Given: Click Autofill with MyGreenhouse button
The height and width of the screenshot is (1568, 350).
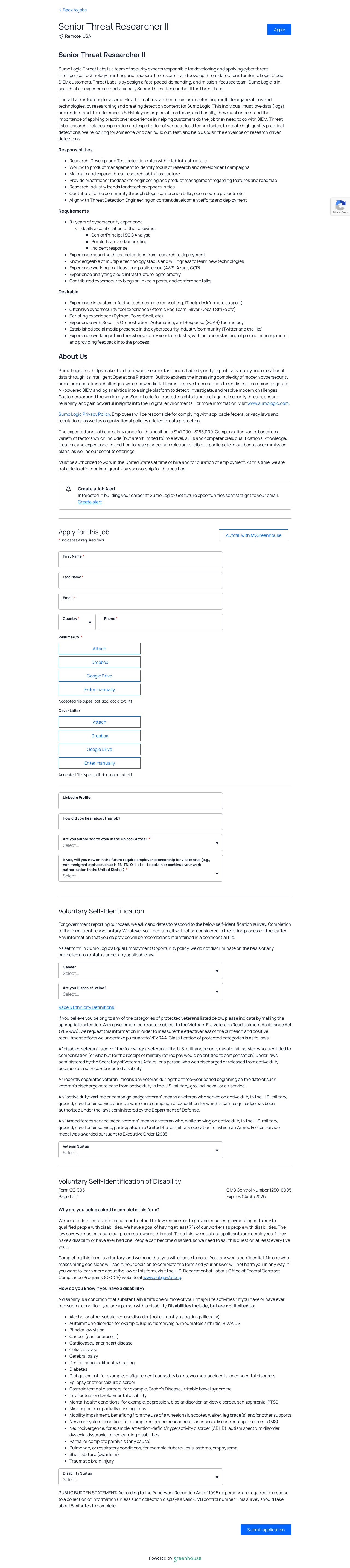Looking at the screenshot, I should pyautogui.click(x=253, y=535).
